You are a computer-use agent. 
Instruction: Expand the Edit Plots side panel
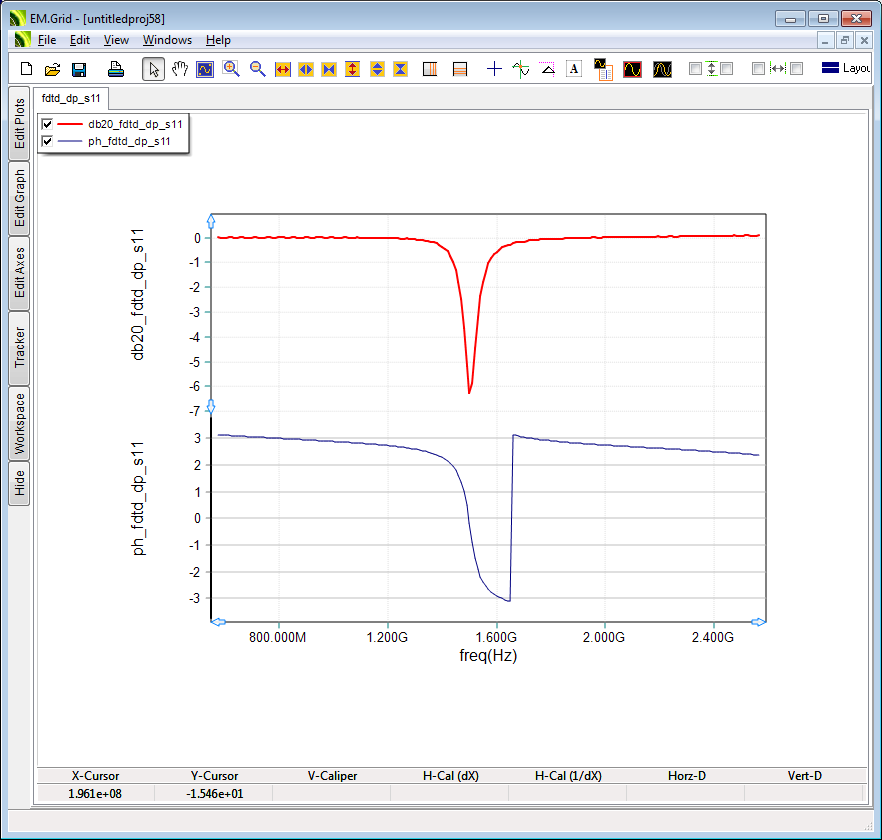click(19, 123)
